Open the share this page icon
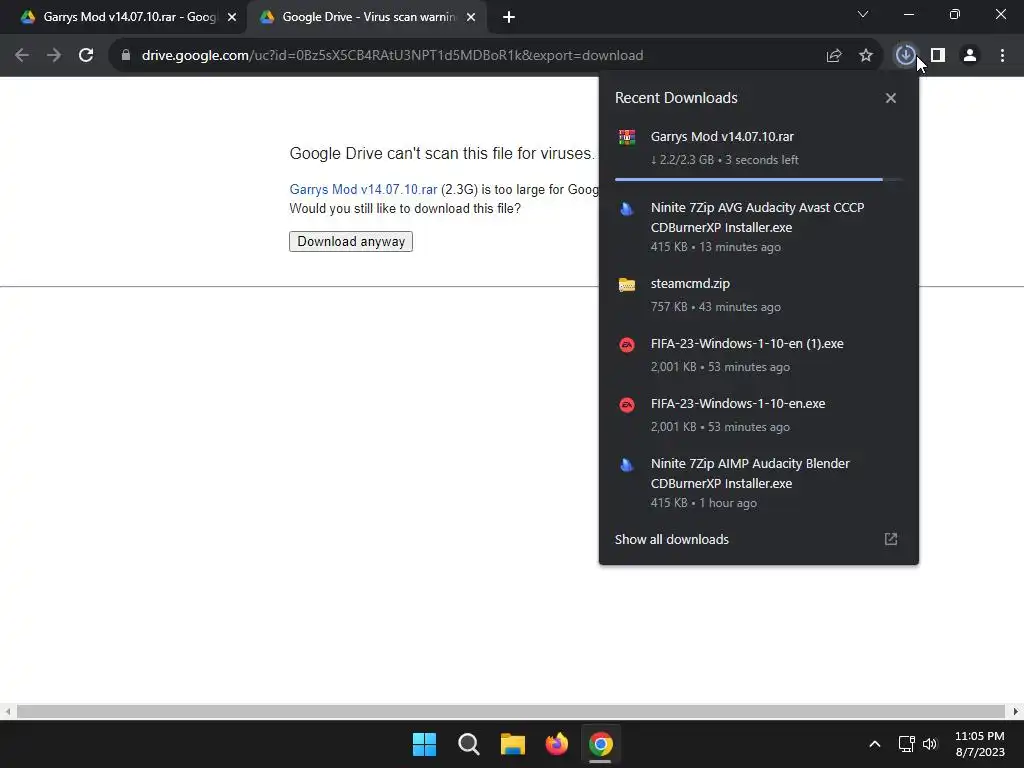 [x=834, y=56]
